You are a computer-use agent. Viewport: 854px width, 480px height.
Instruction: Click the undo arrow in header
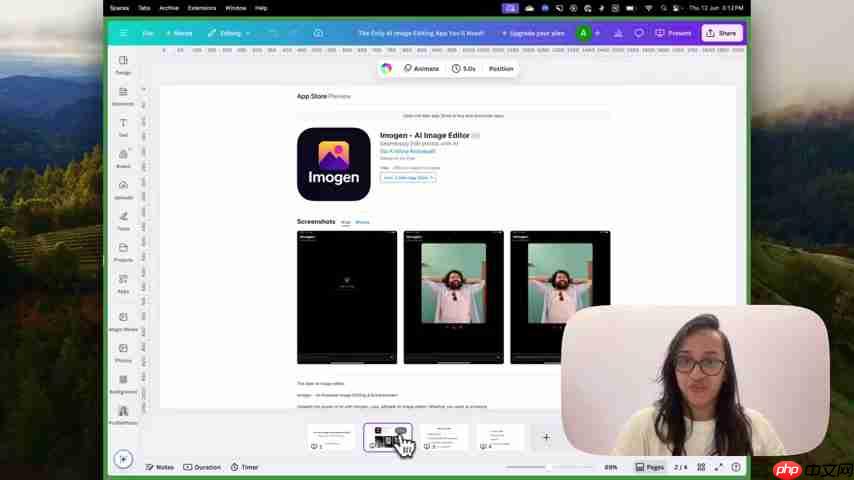[273, 33]
